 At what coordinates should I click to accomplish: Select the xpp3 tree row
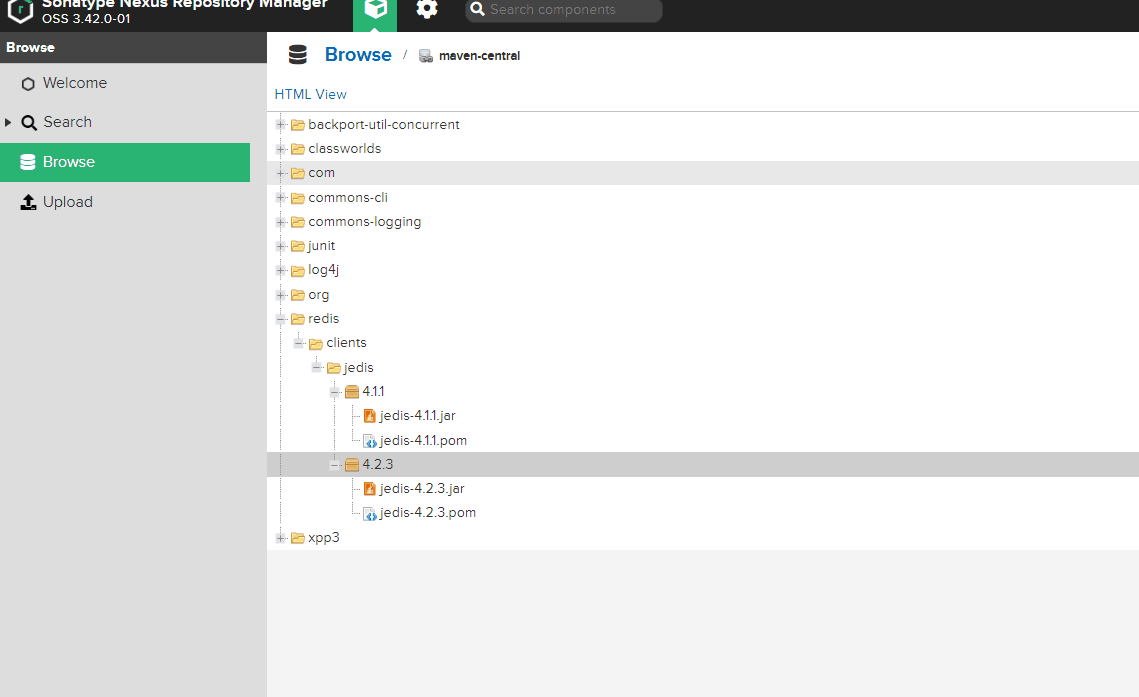[x=703, y=537]
